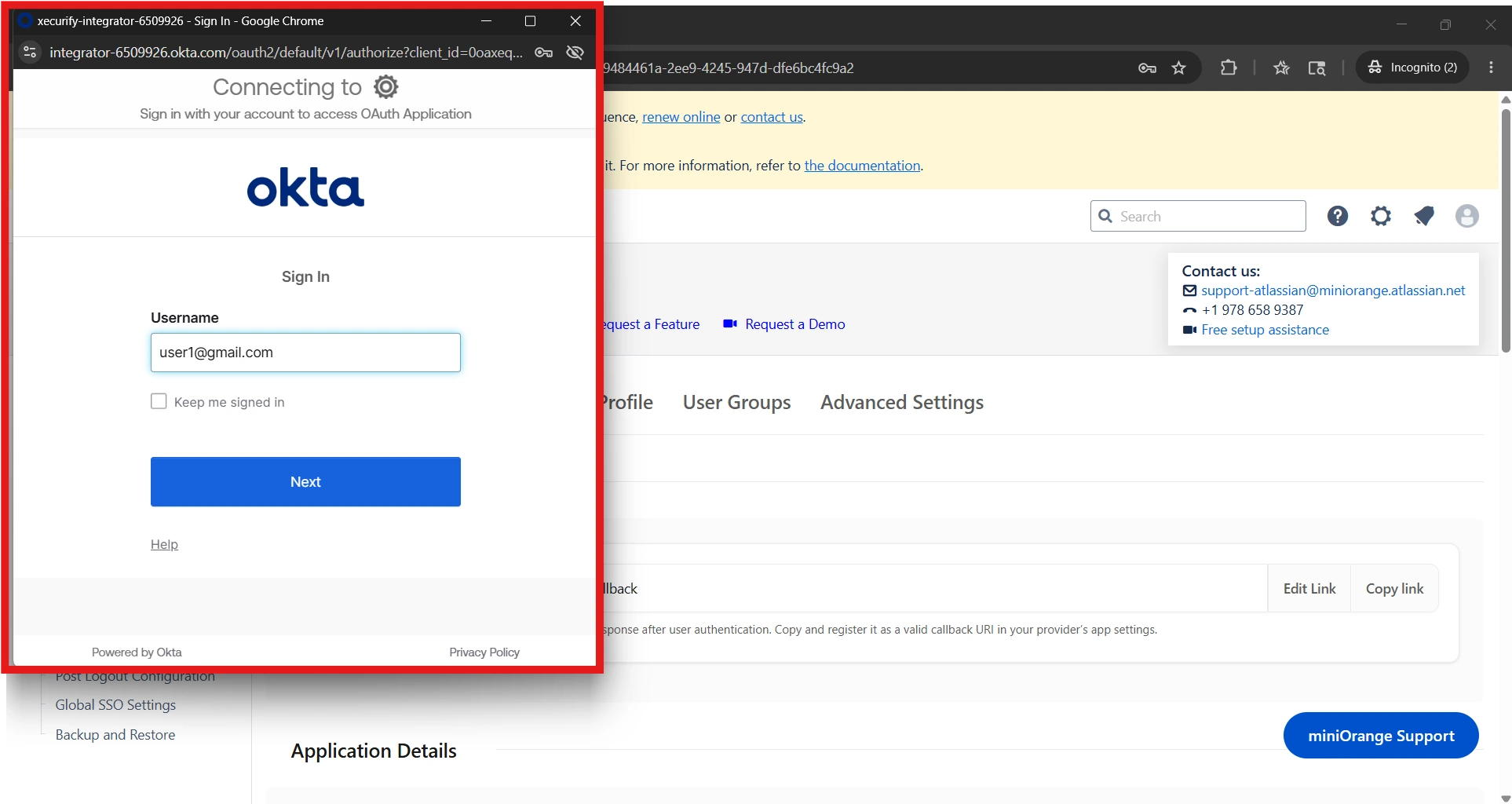Click the crossed-eye tracking icon in Okta popup
1512x804 pixels.
575,53
